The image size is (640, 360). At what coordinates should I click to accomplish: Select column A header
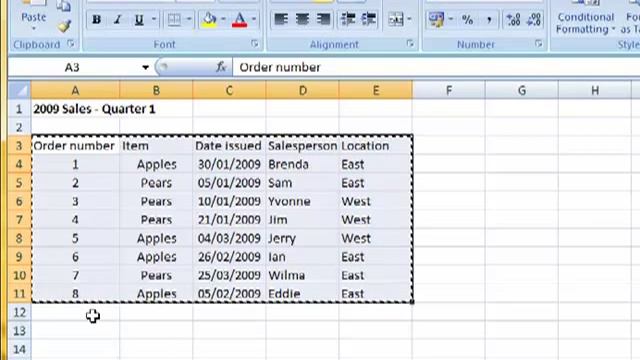pyautogui.click(x=75, y=90)
